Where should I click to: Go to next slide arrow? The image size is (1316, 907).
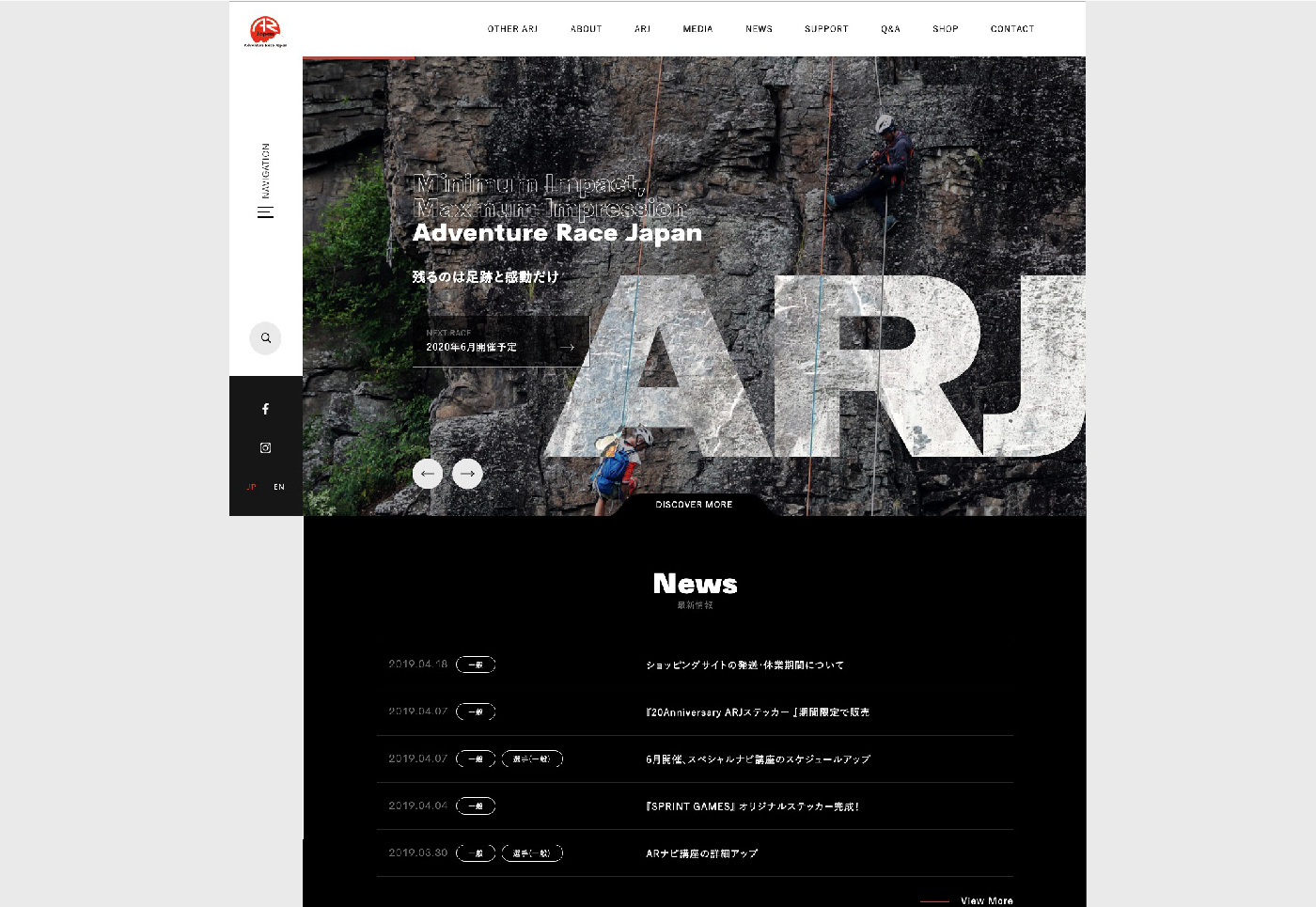[467, 474]
